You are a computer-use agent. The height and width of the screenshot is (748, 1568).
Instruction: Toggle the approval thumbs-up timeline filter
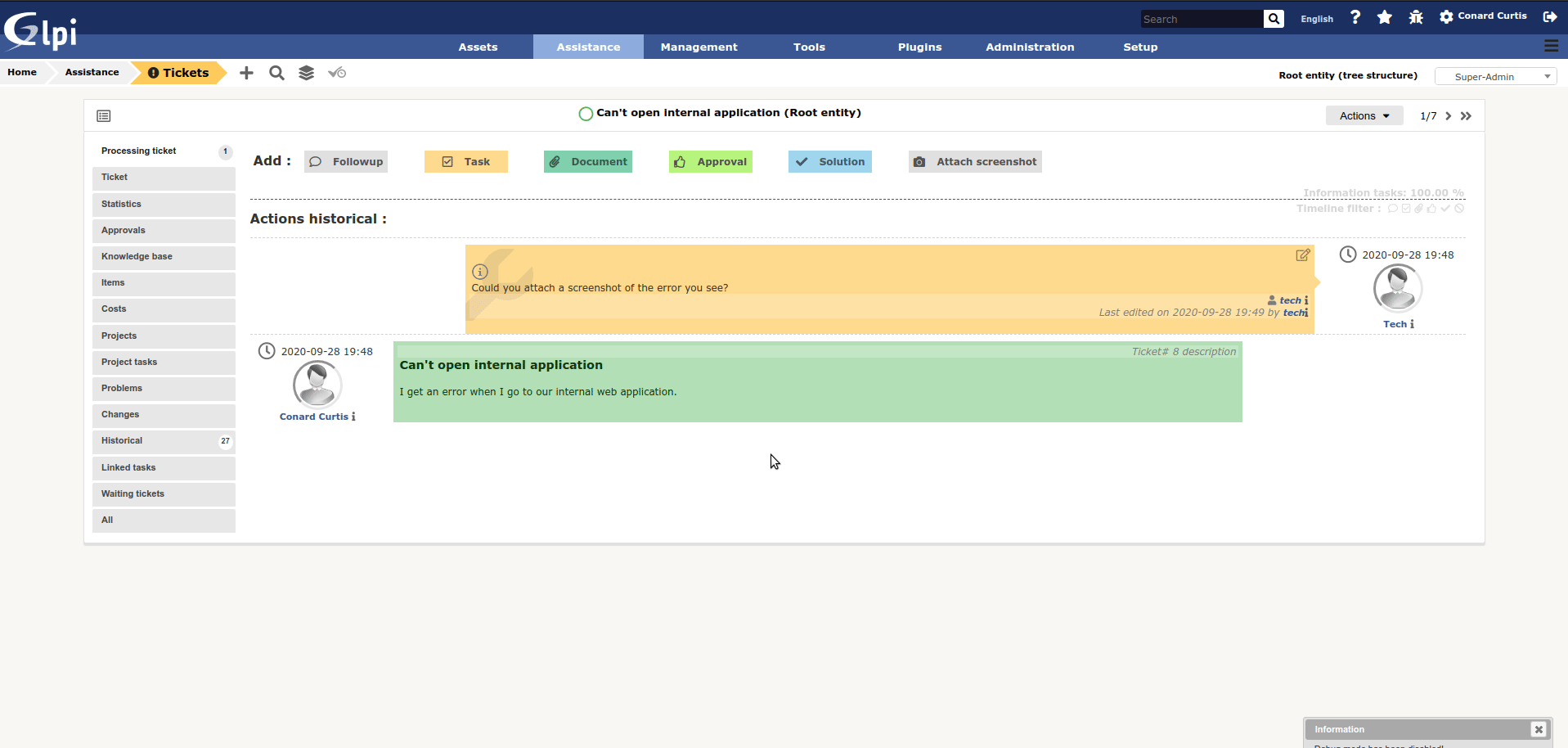(1431, 209)
